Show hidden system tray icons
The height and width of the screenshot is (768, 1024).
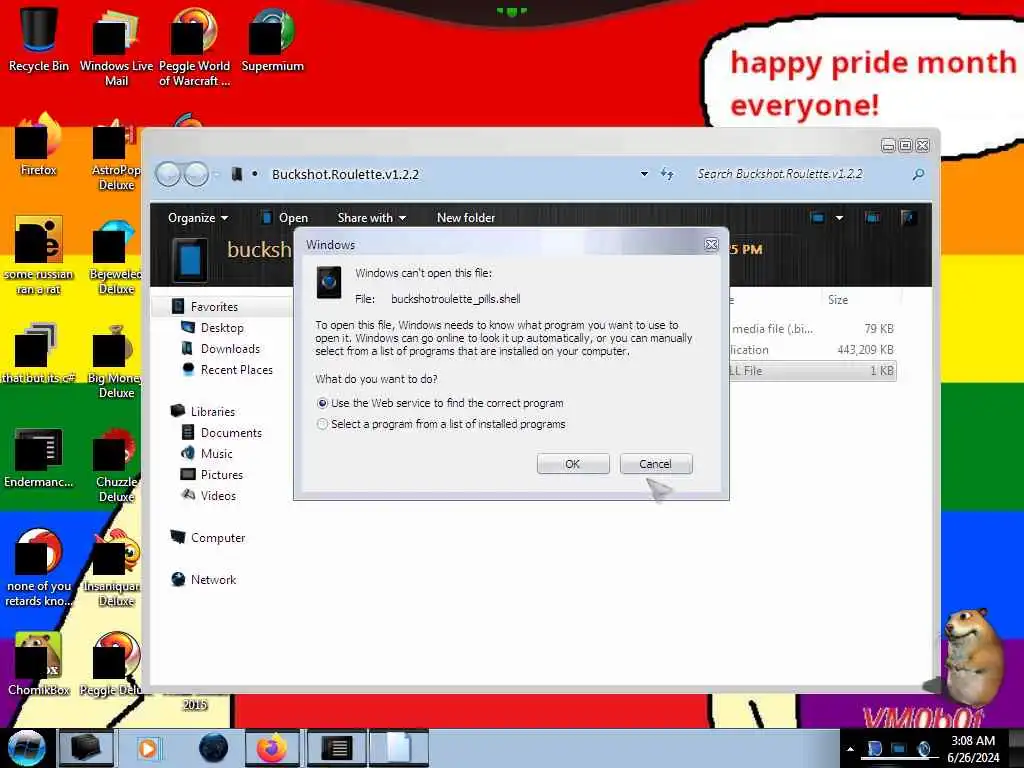850,749
